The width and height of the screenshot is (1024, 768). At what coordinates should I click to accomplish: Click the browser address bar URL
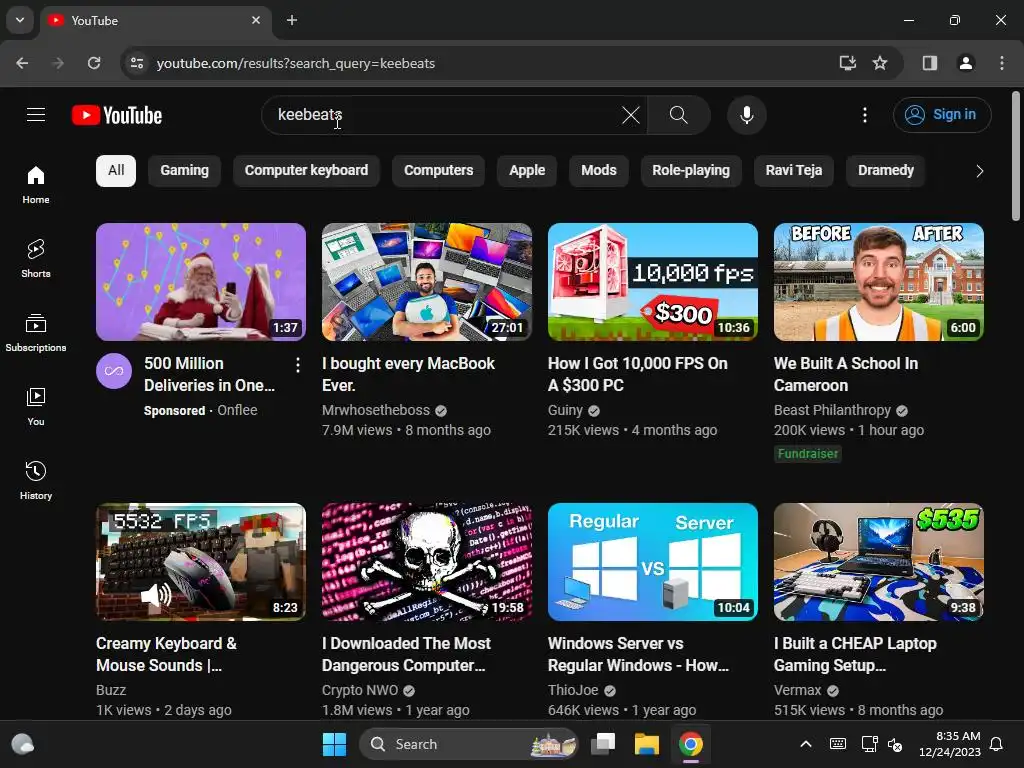tap(296, 63)
